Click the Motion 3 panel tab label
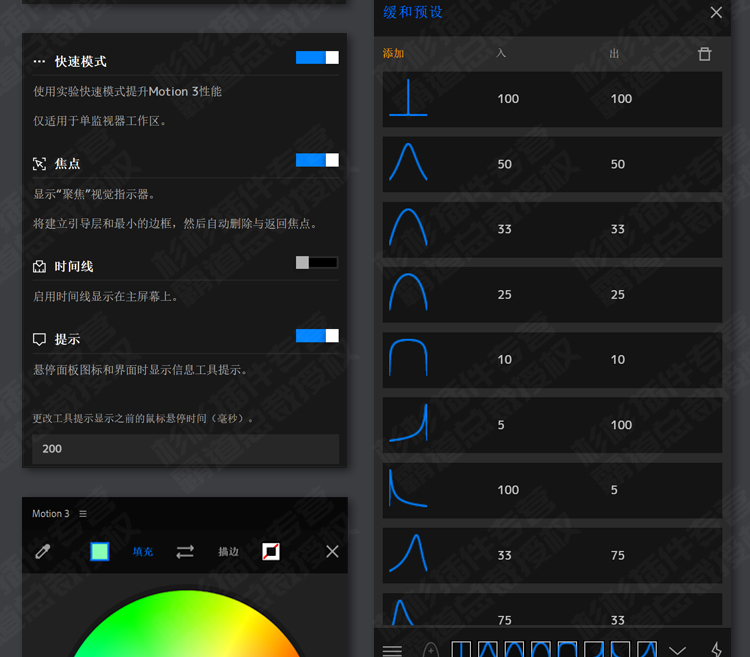Viewport: 750px width, 657px height. click(x=51, y=514)
